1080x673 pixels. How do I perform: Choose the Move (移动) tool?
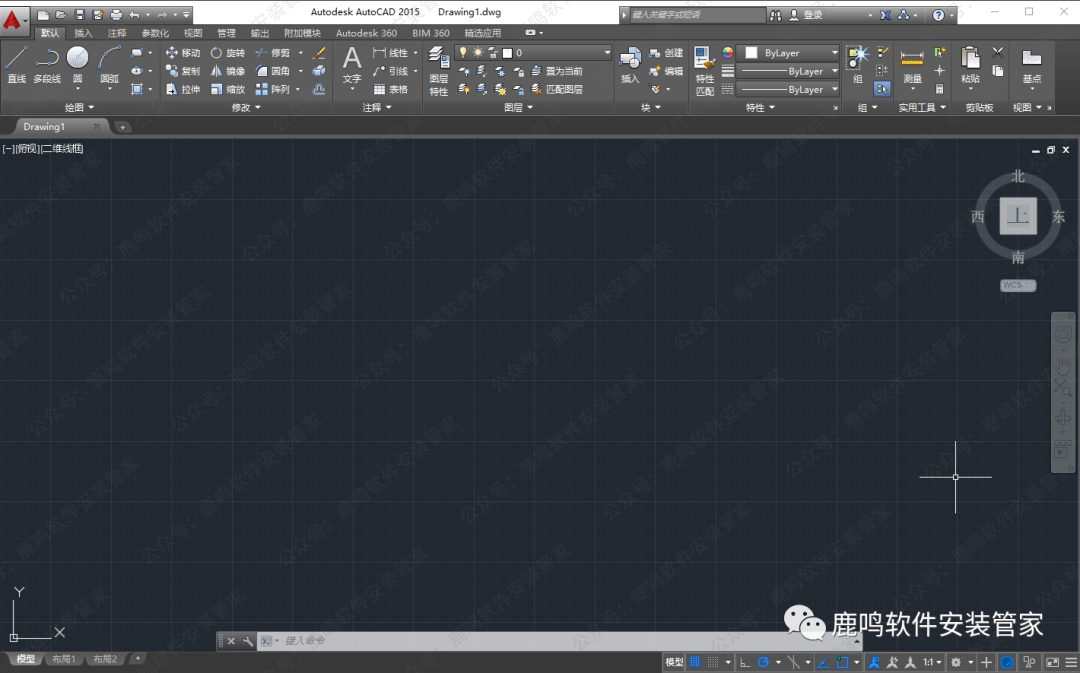[182, 53]
